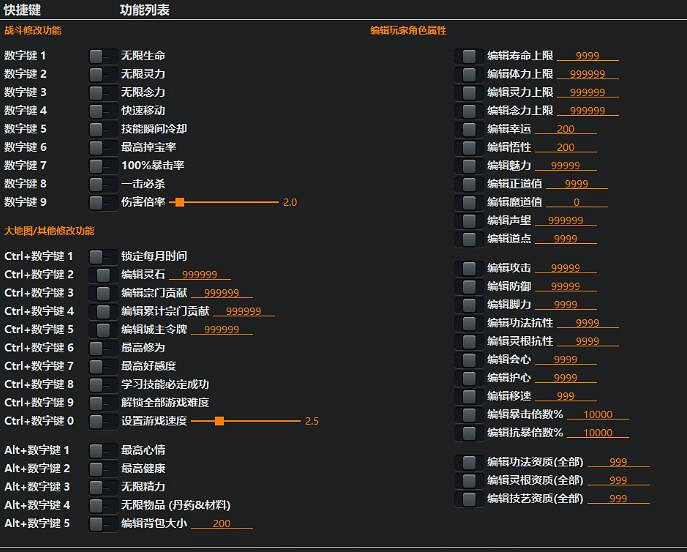Screen dimensions: 687x552
Task: Turn on 最高好感度 switch
Action: click(x=102, y=366)
